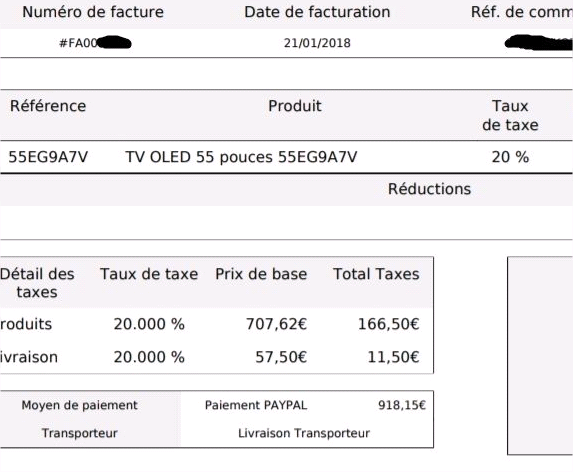
Task: Select the reference code 55EG9A7V
Action: (48, 157)
